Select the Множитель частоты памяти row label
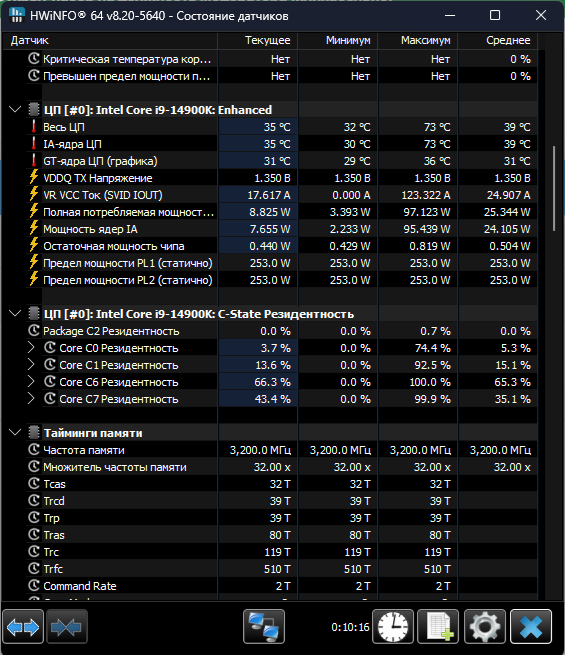Screen dimensions: 565x655 click(115, 467)
